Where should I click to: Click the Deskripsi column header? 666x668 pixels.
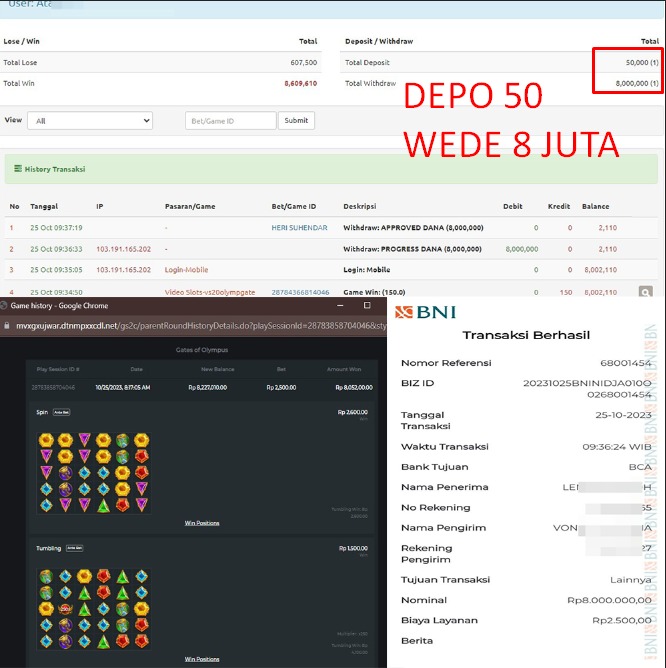pyautogui.click(x=360, y=206)
